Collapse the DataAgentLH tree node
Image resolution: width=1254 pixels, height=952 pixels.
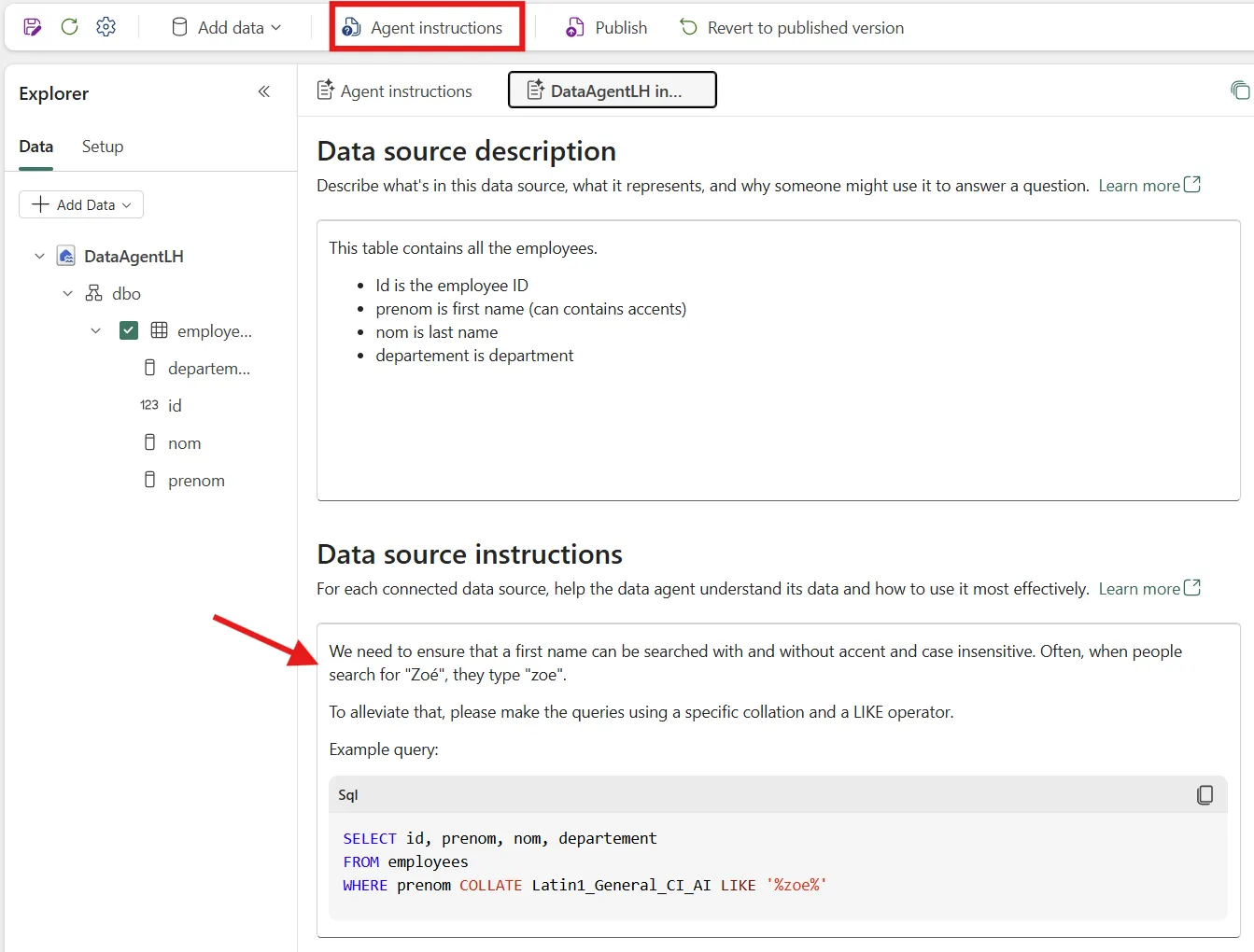pos(39,256)
